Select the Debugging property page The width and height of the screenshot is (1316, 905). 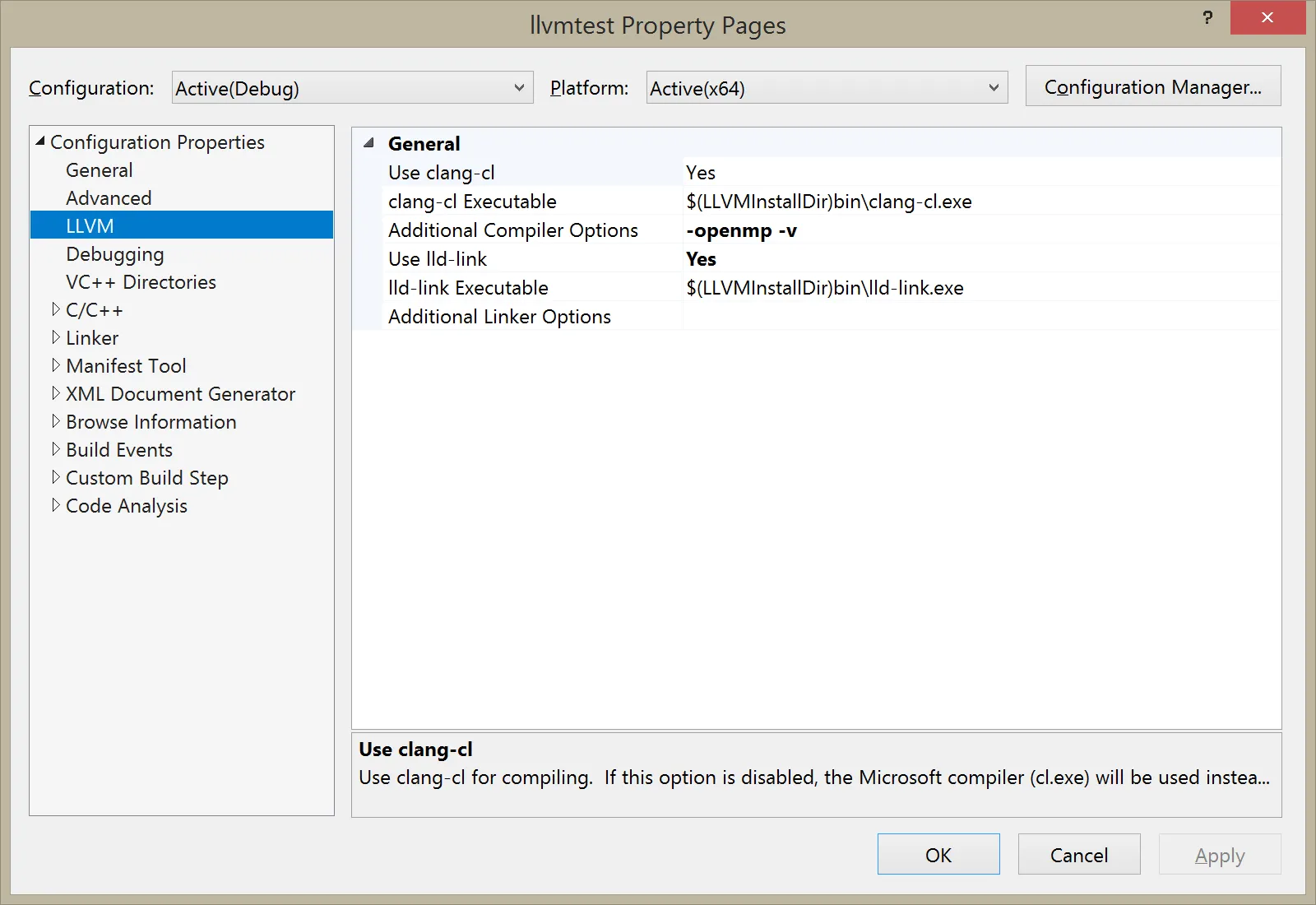click(114, 254)
